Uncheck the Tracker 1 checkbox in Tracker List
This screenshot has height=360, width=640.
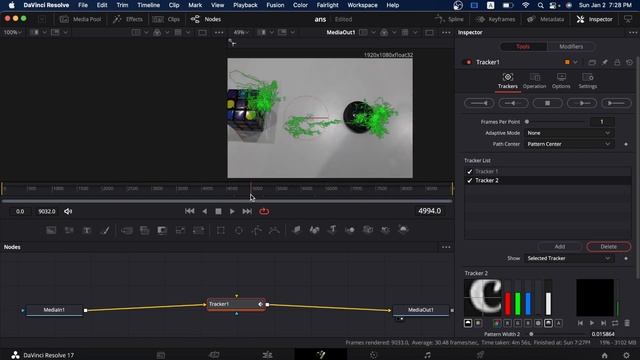[x=469, y=171]
